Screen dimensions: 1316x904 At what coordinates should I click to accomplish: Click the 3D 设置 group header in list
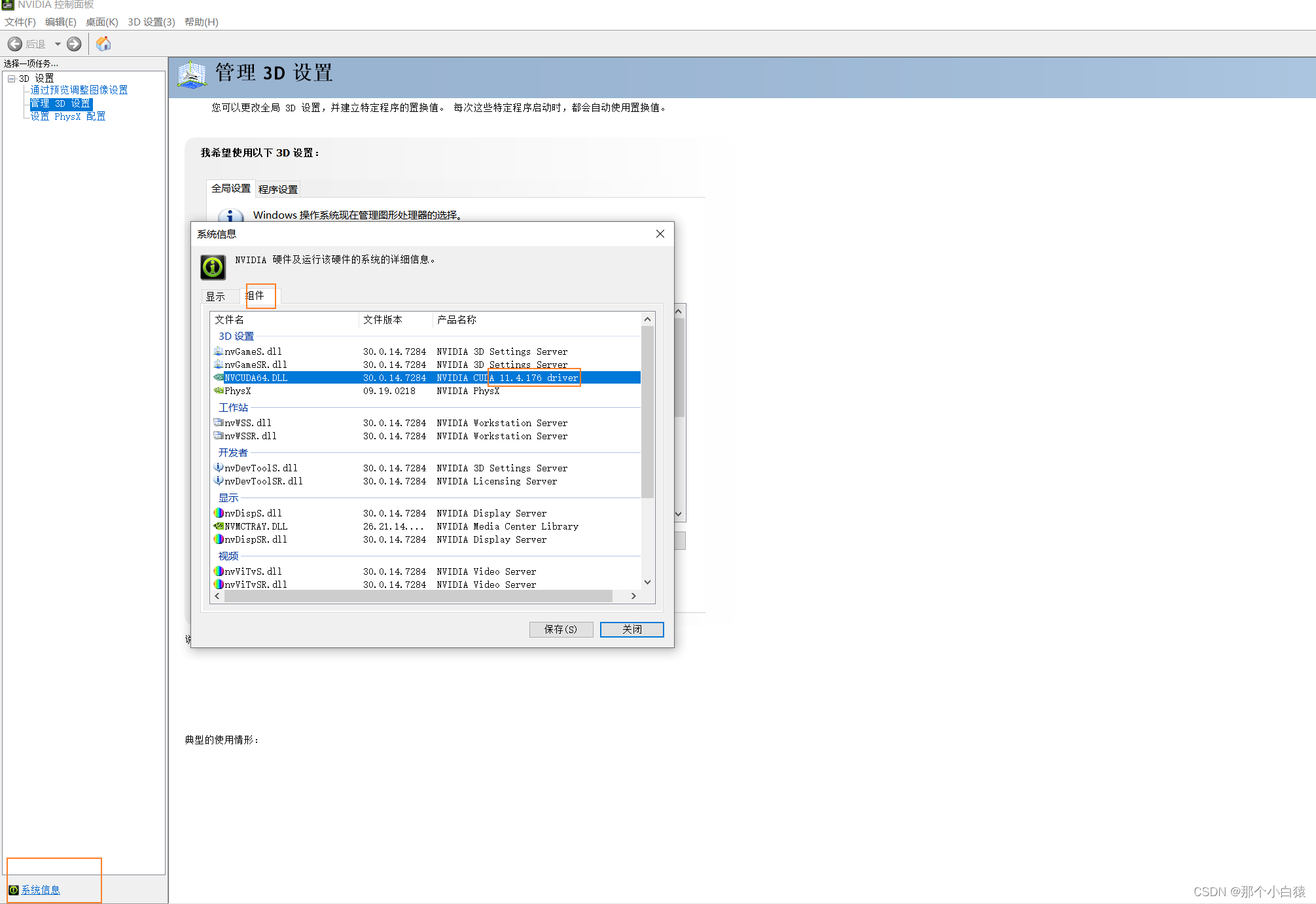click(x=236, y=336)
